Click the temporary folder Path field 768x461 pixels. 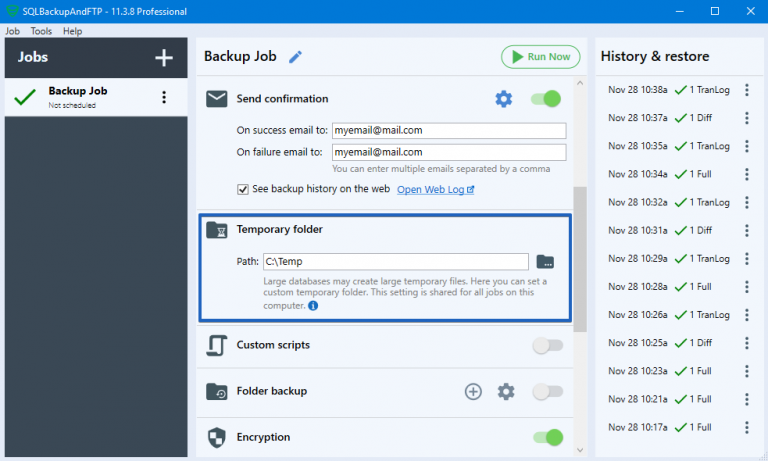pyautogui.click(x=395, y=262)
